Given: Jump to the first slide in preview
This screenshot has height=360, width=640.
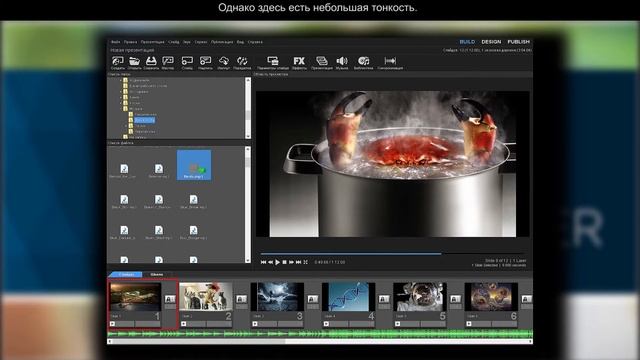Looking at the screenshot, I should pyautogui.click(x=263, y=262).
